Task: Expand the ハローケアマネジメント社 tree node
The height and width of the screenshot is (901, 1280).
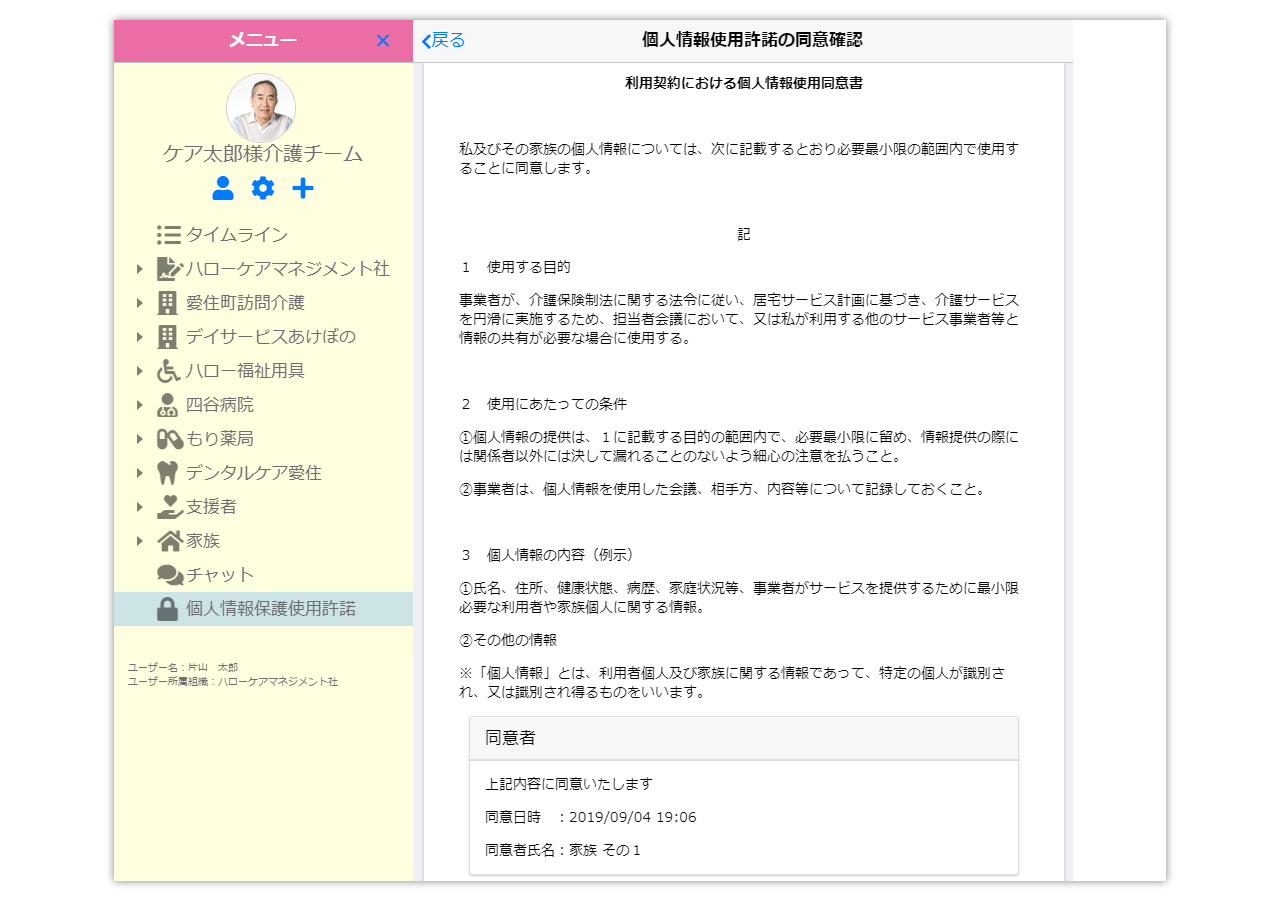Action: click(x=140, y=269)
